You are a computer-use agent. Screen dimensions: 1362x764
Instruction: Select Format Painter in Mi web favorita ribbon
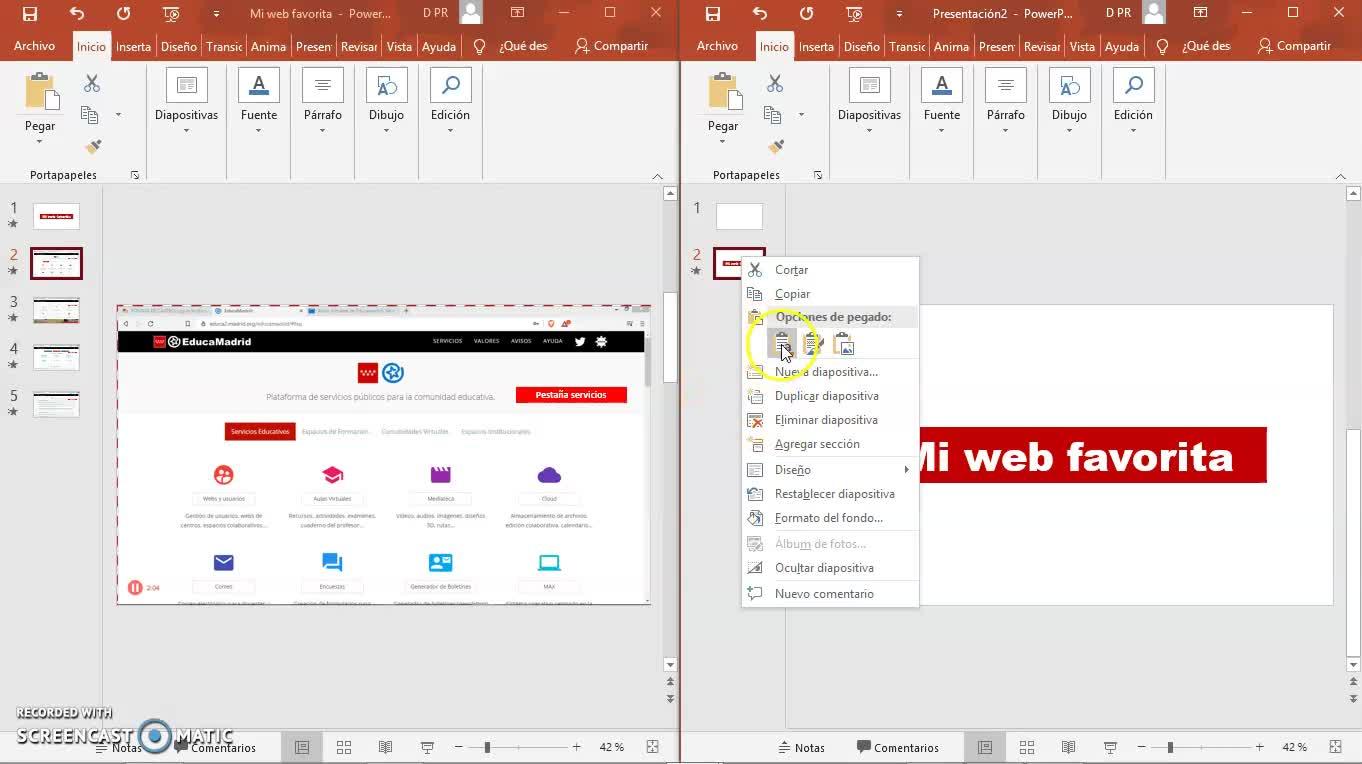(93, 147)
